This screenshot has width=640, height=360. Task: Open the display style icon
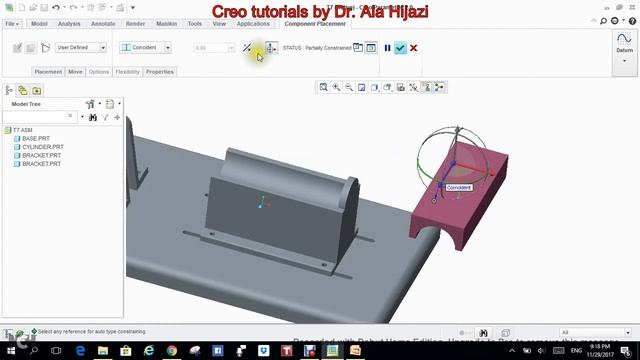point(375,87)
